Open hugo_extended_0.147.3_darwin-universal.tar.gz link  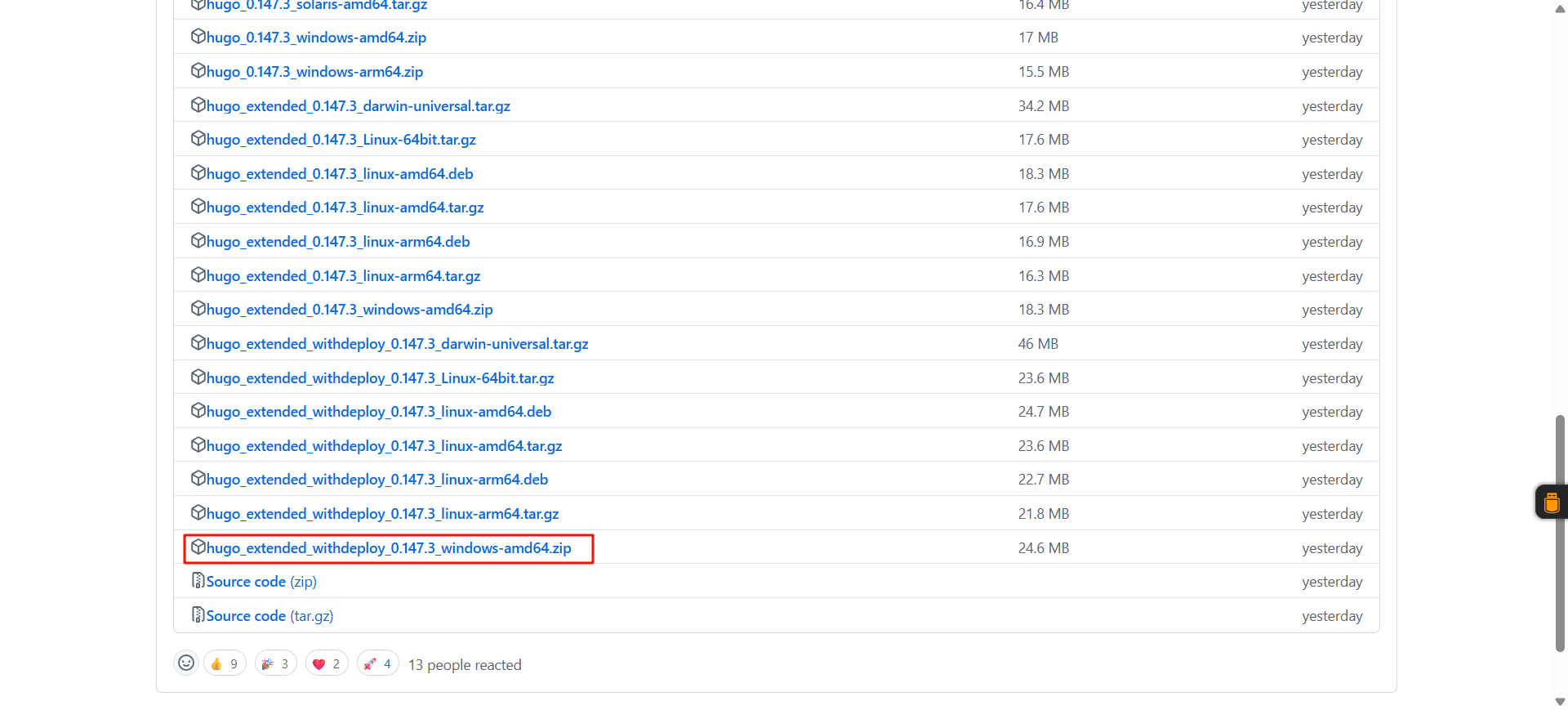point(359,106)
